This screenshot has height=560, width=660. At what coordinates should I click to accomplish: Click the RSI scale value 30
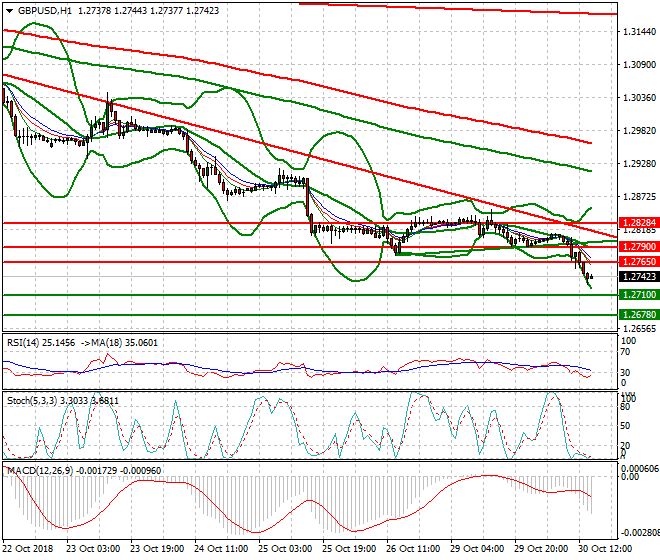(x=625, y=373)
